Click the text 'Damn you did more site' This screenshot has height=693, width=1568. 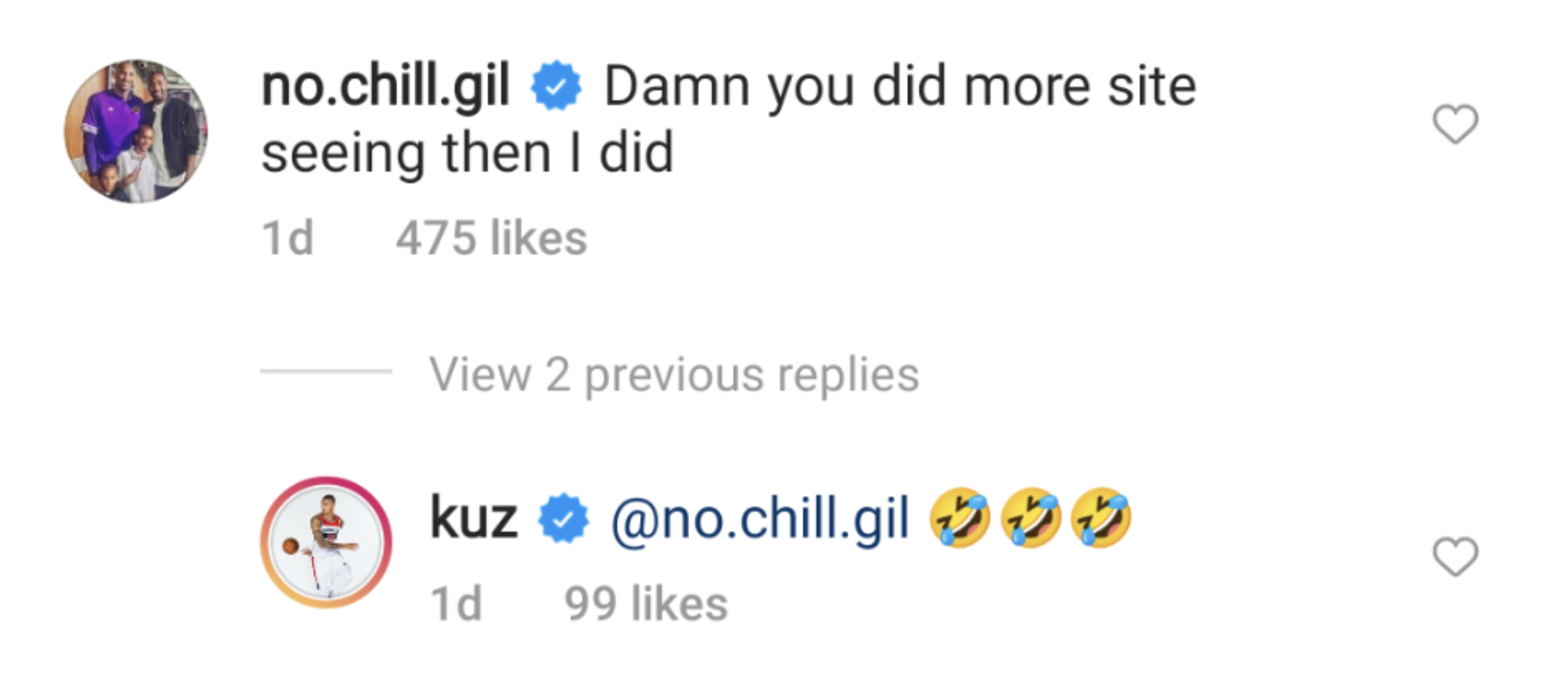coord(900,86)
